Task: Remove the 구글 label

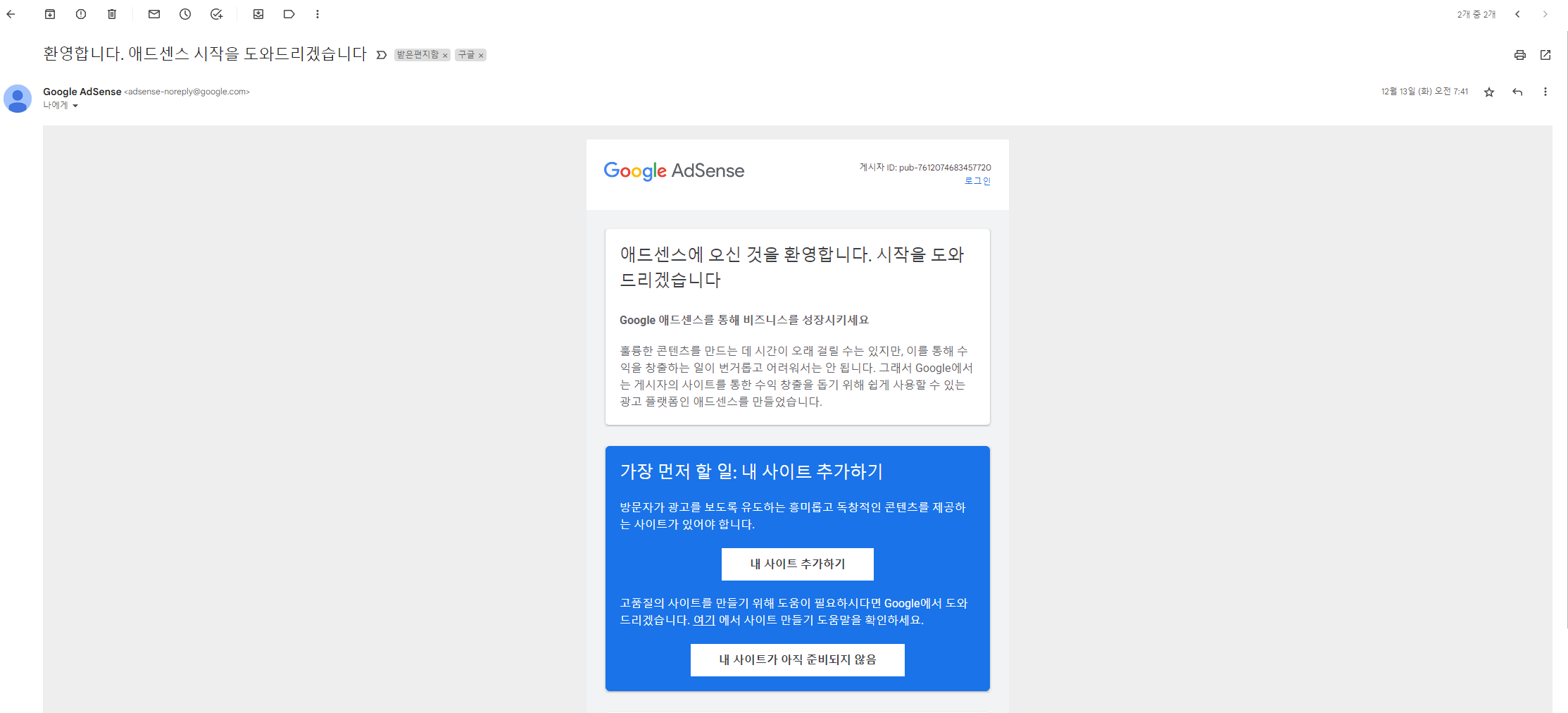Action: [481, 56]
